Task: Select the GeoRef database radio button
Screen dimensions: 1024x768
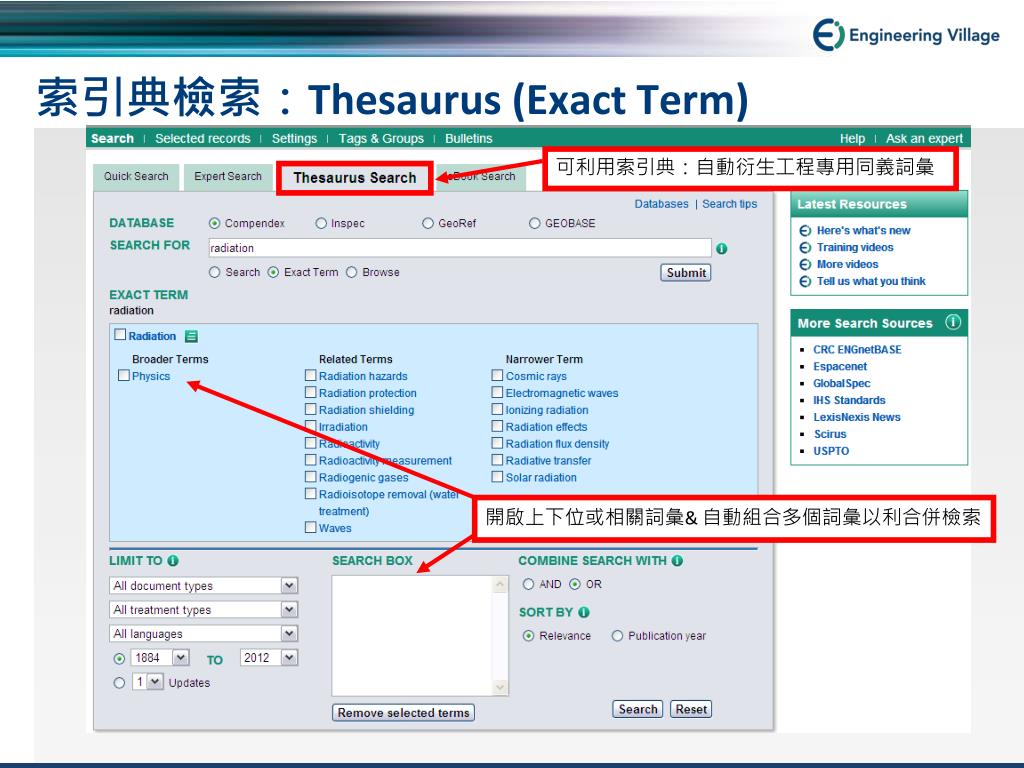Action: pyautogui.click(x=428, y=223)
